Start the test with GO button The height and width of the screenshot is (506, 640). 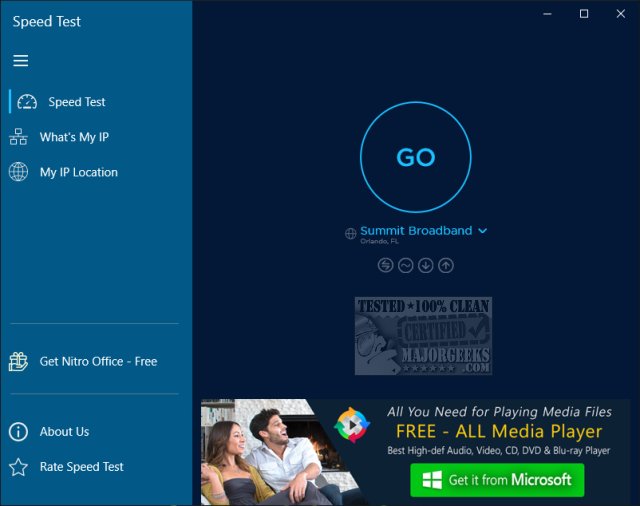(x=416, y=157)
